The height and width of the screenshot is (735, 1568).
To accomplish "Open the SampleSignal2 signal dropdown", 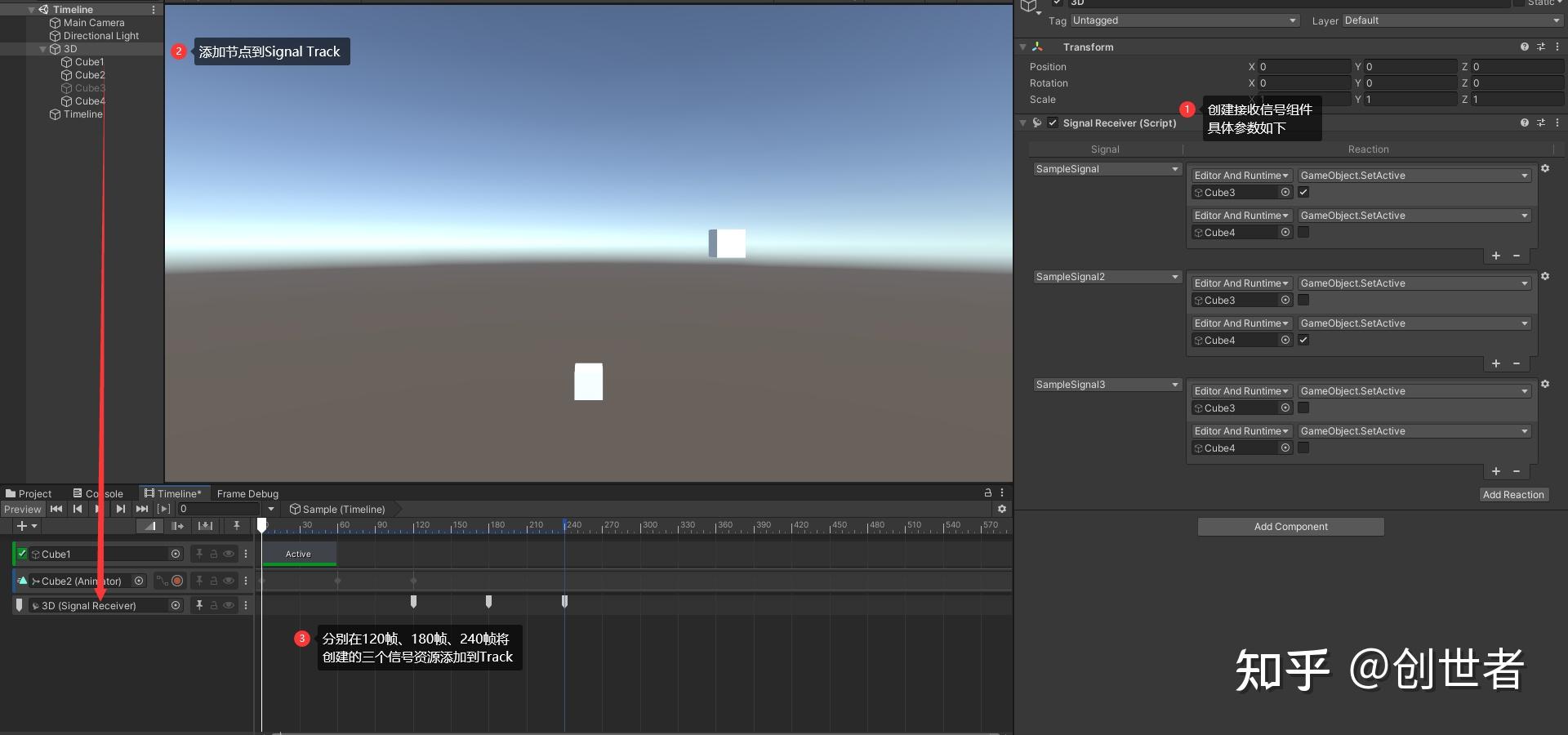I will click(x=1107, y=276).
